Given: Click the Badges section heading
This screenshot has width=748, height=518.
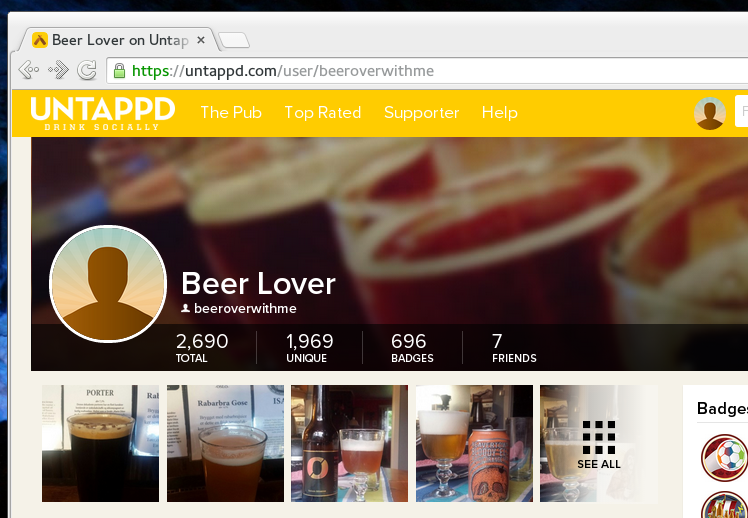Looking at the screenshot, I should [722, 408].
